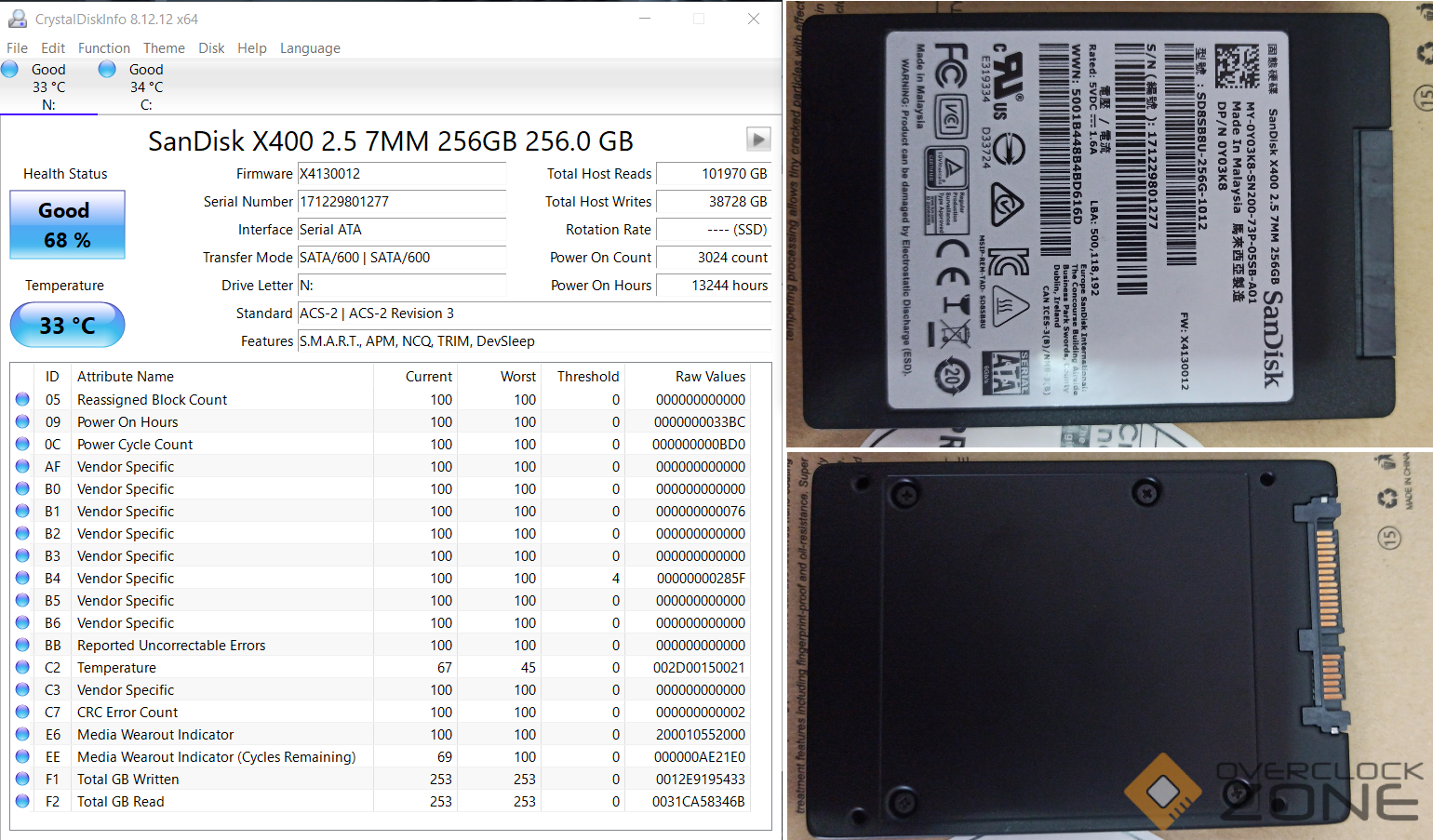Click status icon for Cycles Remaining row
This screenshot has width=1433, height=840.
22,756
